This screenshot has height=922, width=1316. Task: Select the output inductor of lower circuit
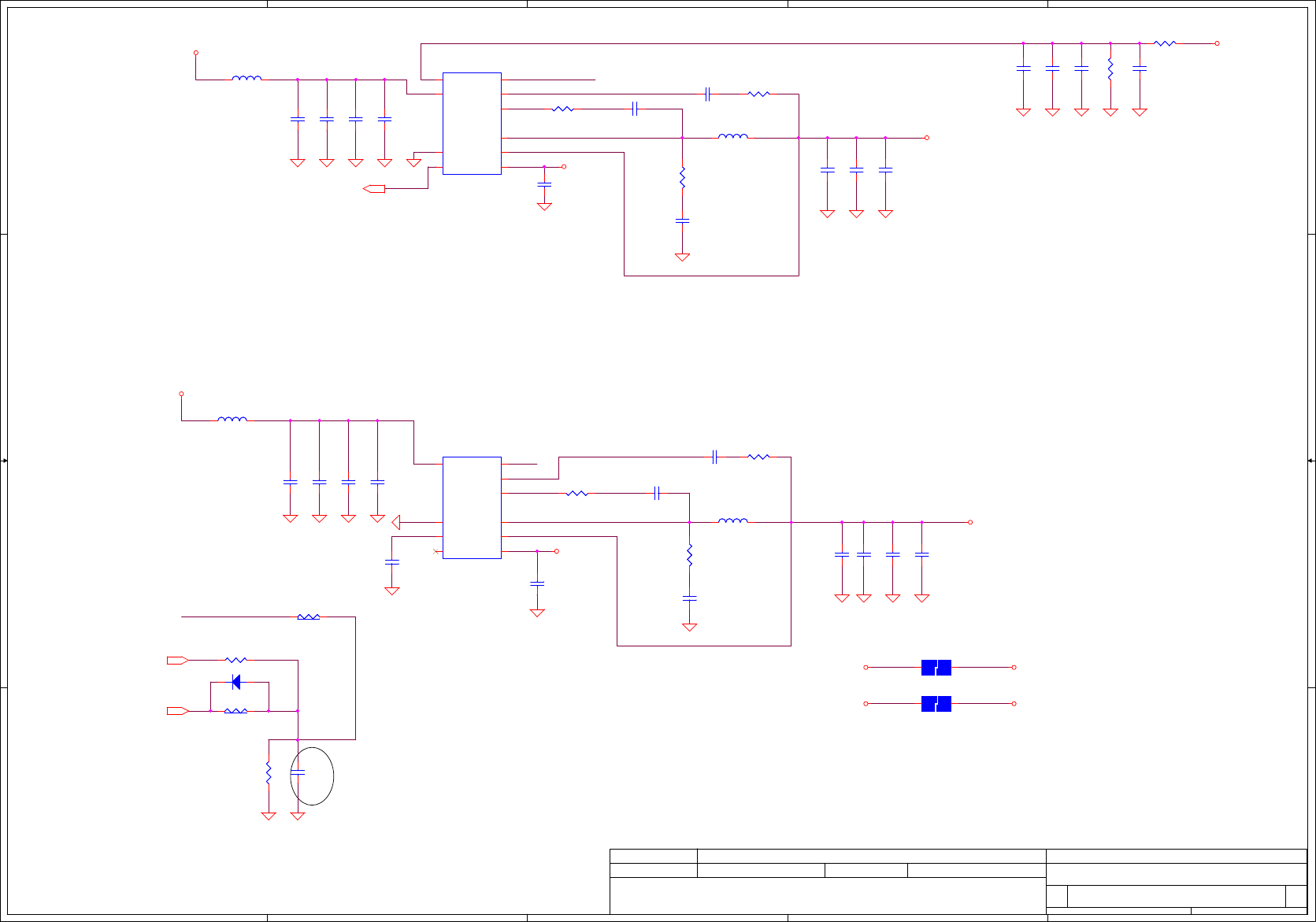click(x=733, y=520)
